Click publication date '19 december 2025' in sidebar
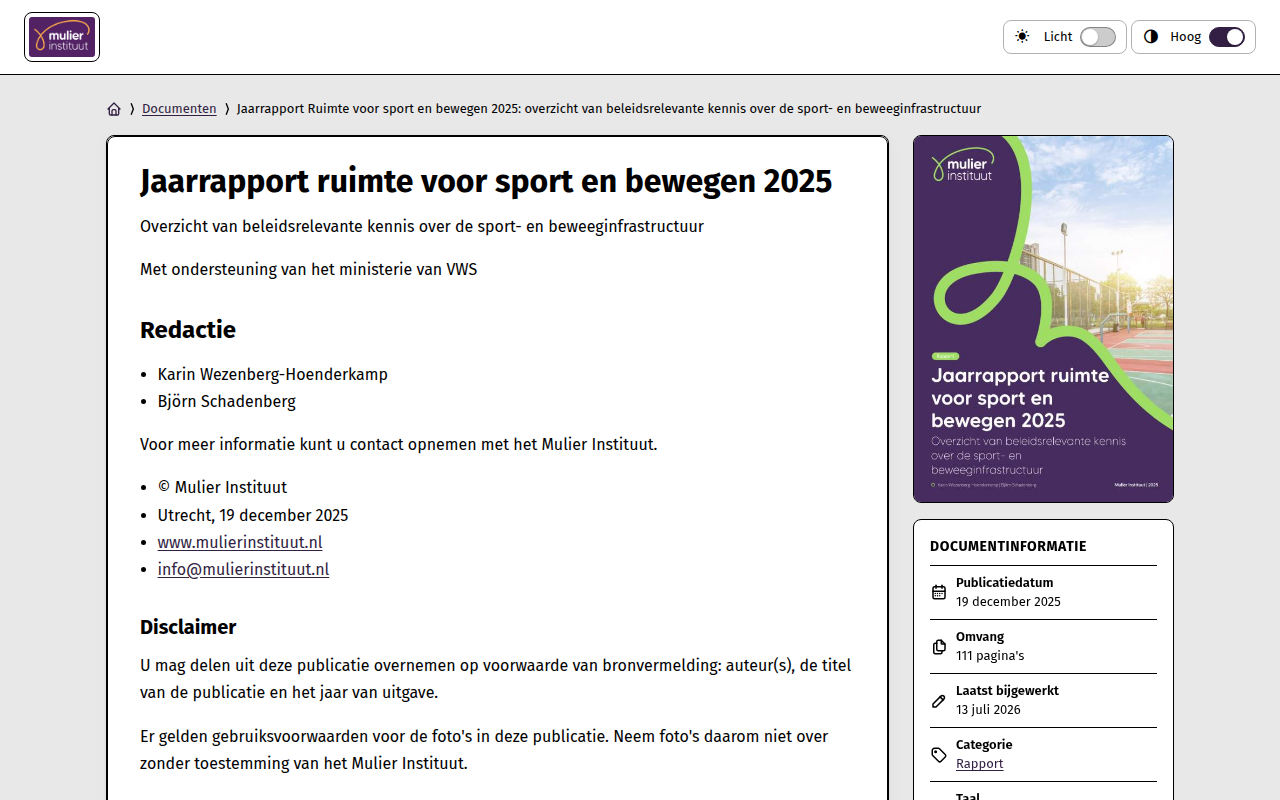The height and width of the screenshot is (800, 1280). (1008, 602)
